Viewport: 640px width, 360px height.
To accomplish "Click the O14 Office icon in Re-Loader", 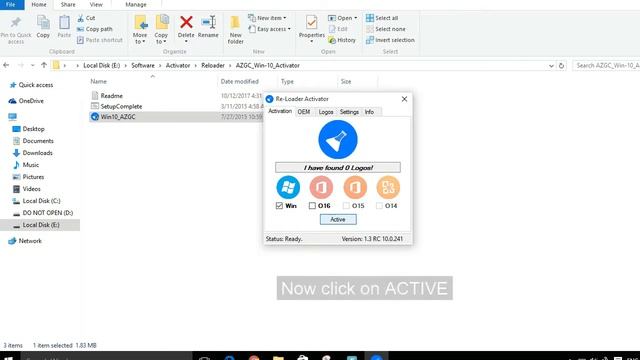I will click(x=388, y=187).
